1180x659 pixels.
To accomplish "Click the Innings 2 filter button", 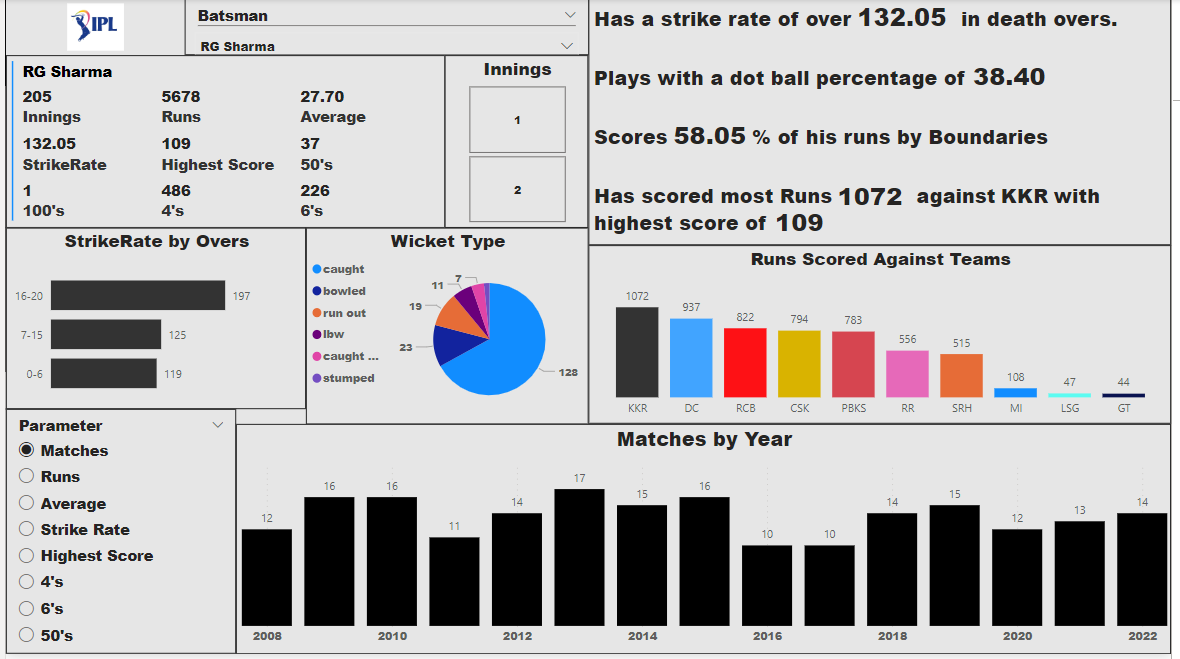I will 517,189.
